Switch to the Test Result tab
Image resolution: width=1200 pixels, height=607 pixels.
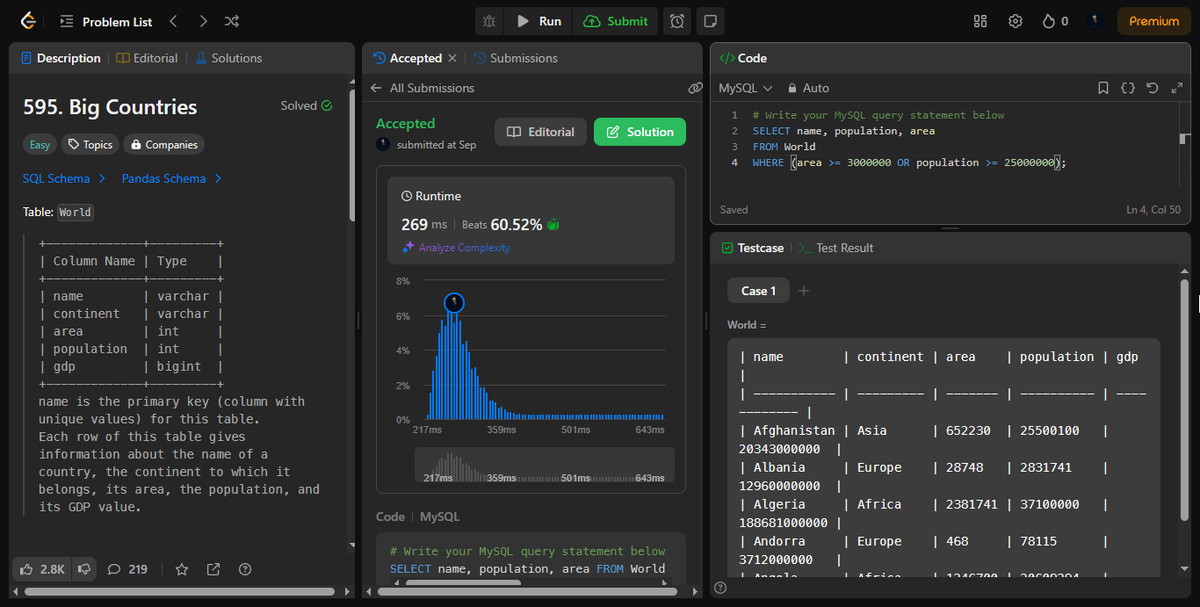click(835, 248)
